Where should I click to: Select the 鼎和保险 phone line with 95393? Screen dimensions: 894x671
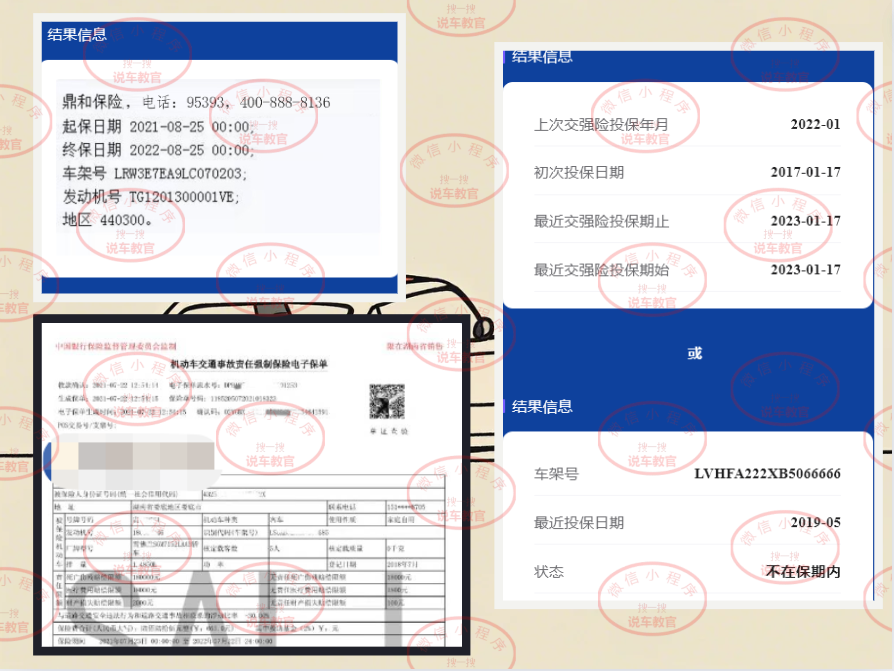[x=196, y=102]
